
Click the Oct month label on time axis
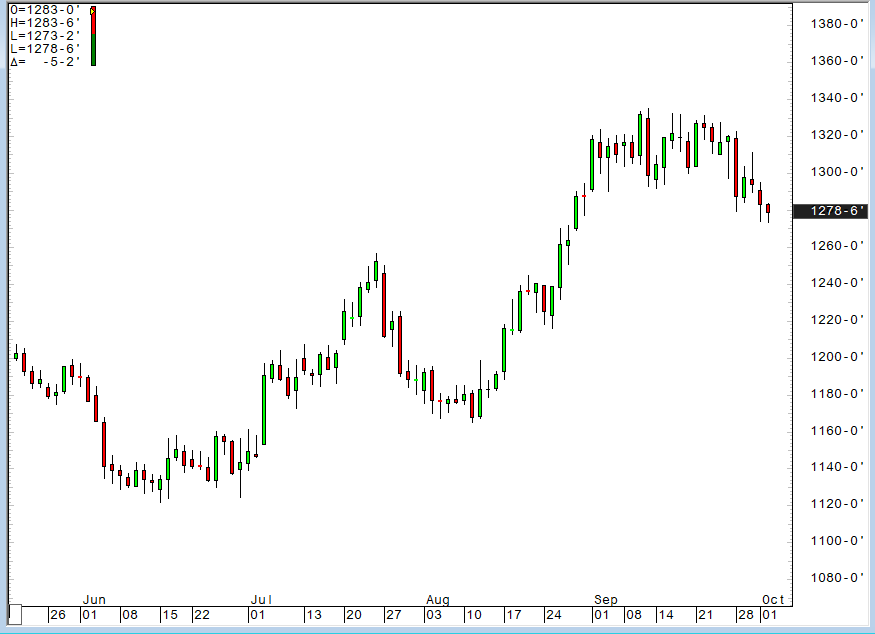pos(773,599)
